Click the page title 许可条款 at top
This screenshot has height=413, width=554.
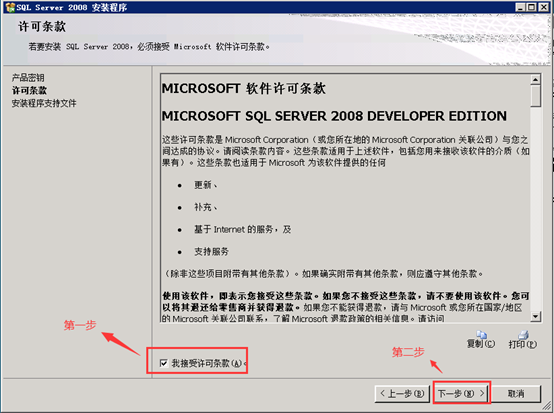(x=42, y=26)
